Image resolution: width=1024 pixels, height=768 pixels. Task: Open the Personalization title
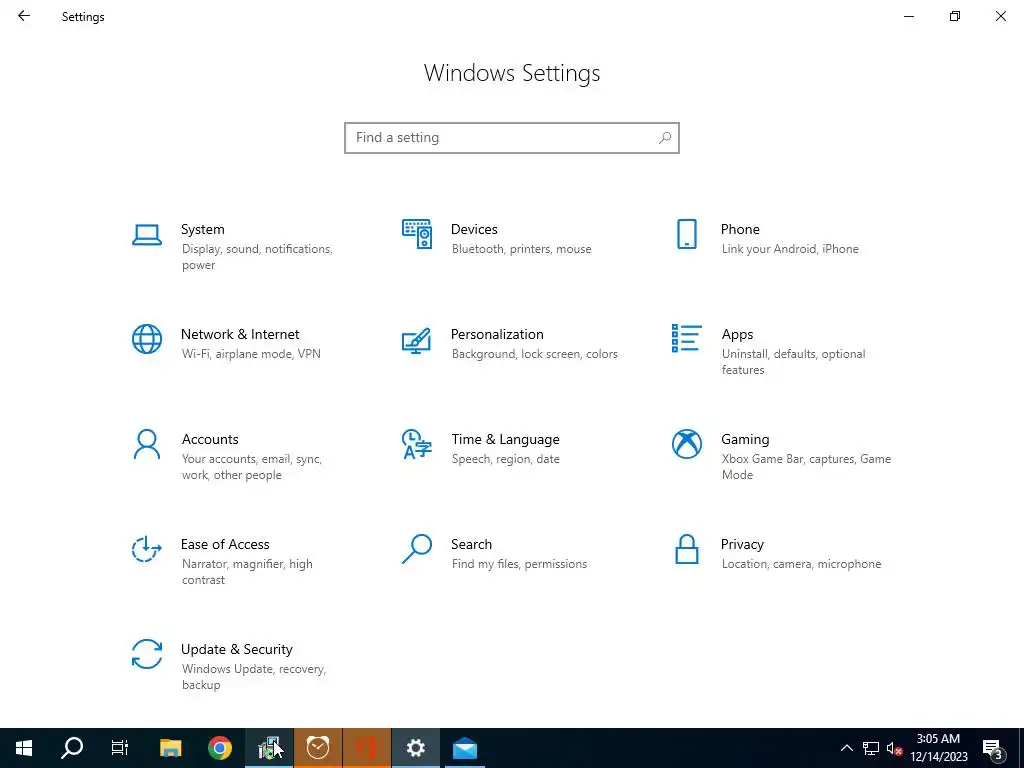(x=497, y=334)
